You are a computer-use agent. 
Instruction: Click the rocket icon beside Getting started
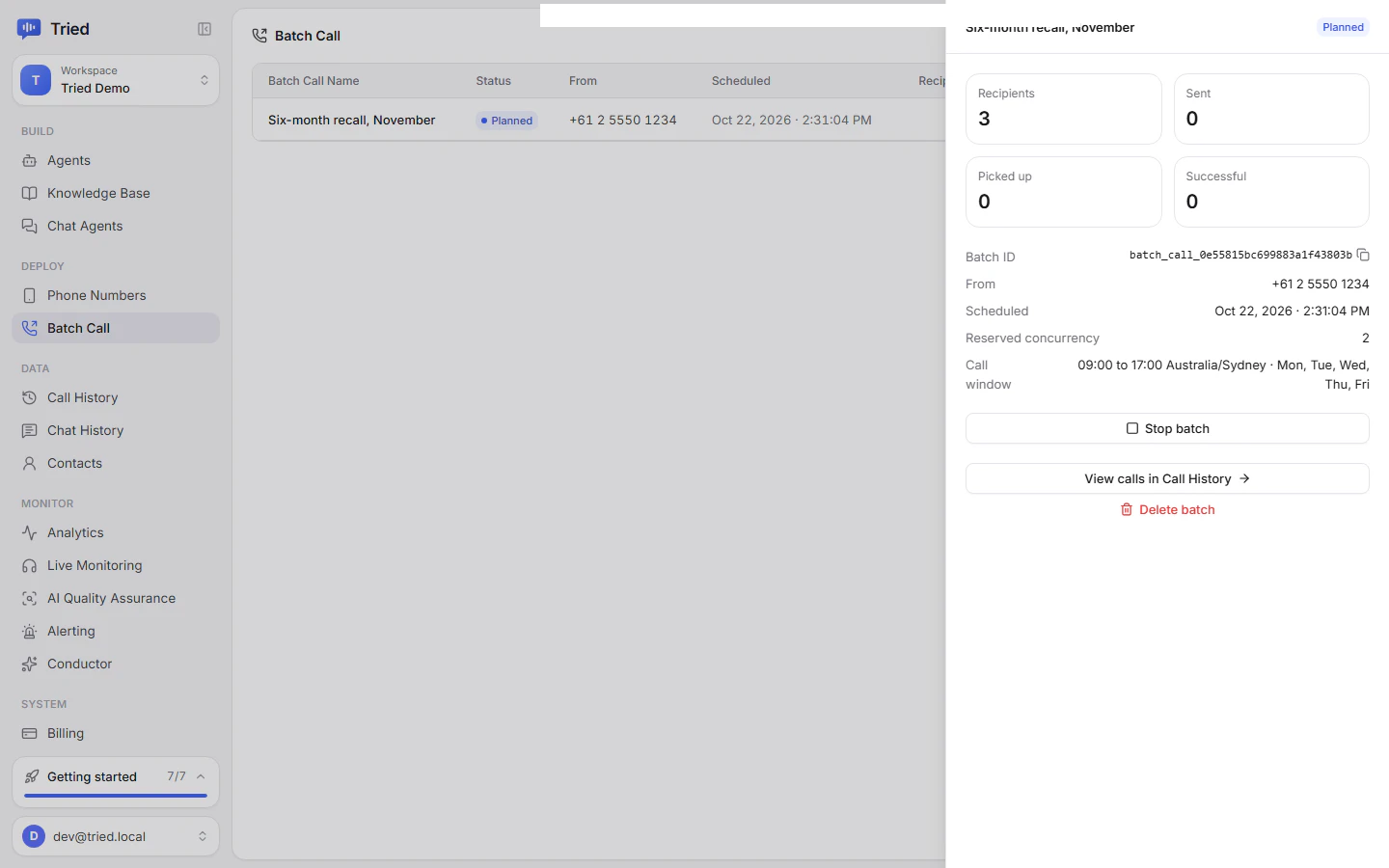(x=32, y=776)
